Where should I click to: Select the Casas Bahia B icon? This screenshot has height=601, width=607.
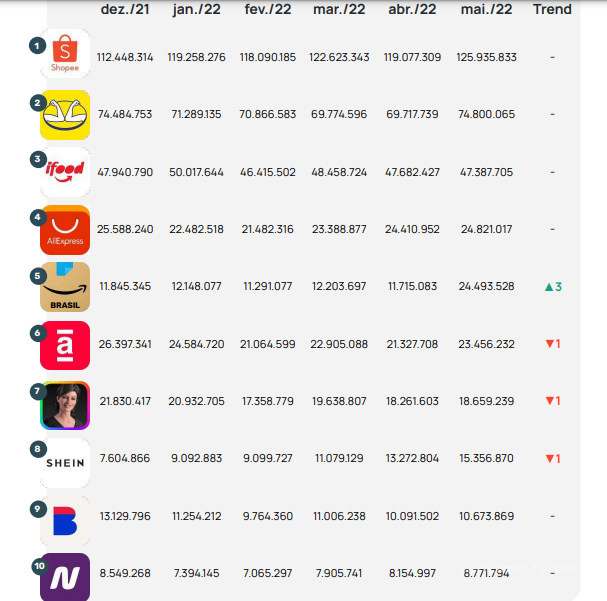(65, 521)
